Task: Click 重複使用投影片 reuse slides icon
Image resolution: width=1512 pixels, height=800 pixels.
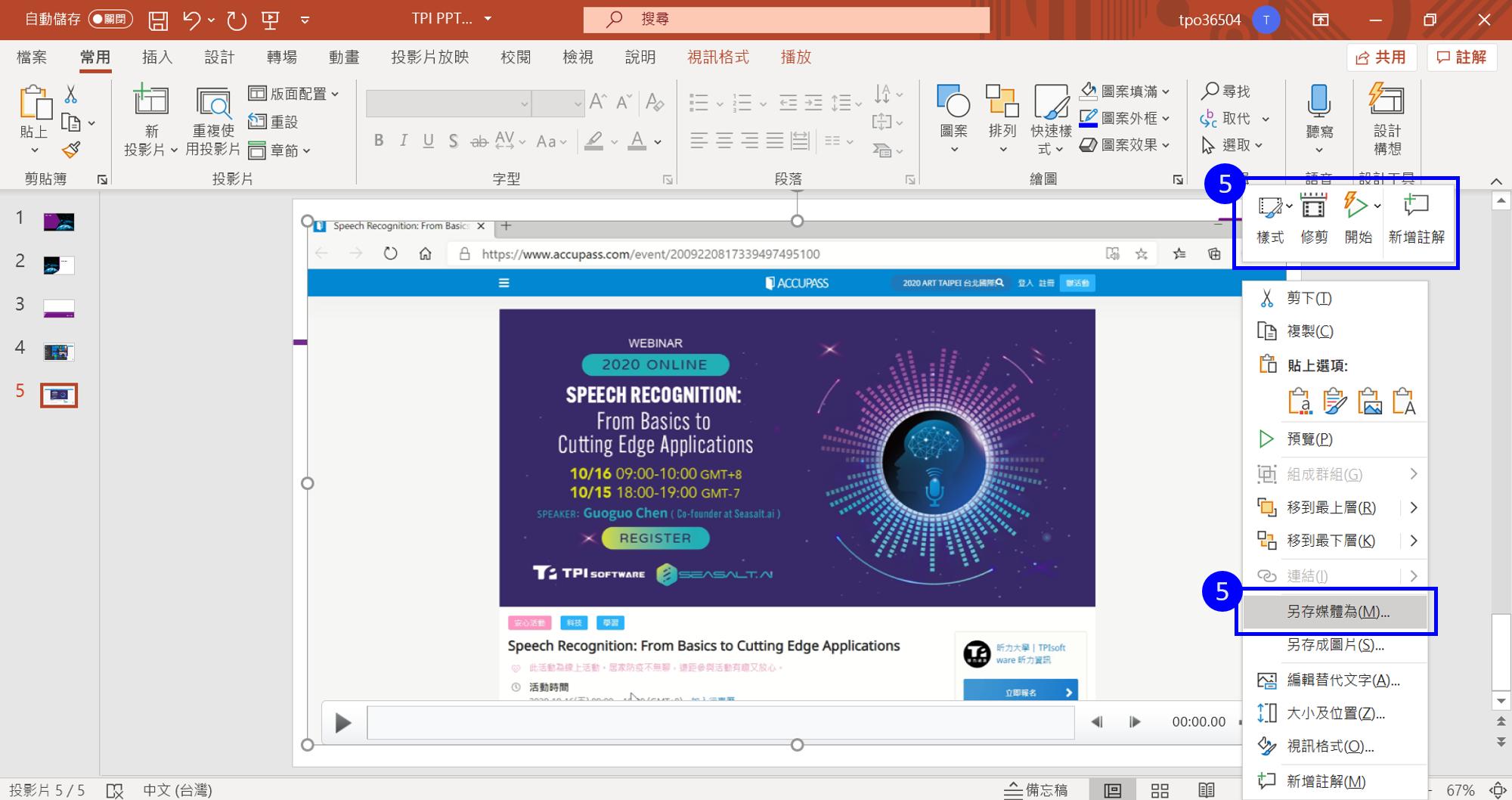Action: coord(213,104)
